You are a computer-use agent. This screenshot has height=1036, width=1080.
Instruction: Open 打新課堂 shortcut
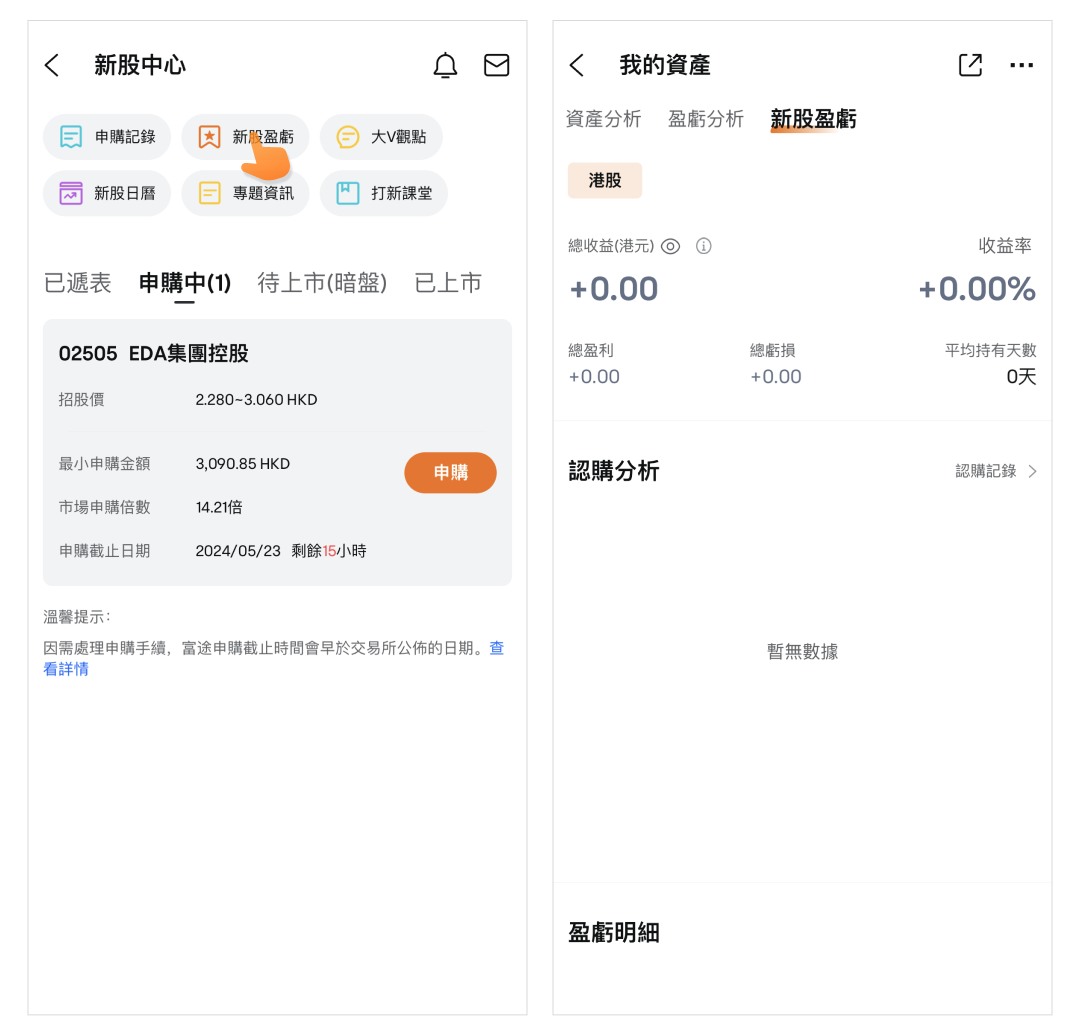[x=383, y=193]
